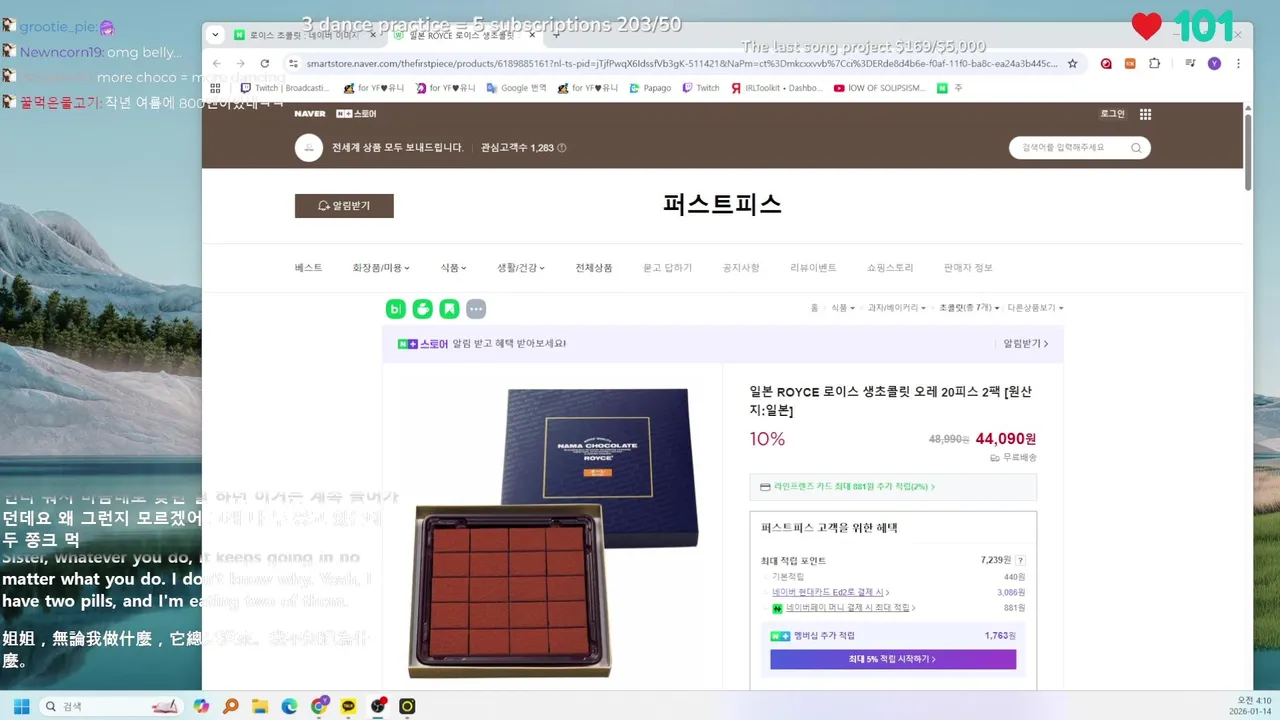Expand the 식품 breadcrumb dropdown
Viewport: 1280px width, 720px height.
(843, 308)
